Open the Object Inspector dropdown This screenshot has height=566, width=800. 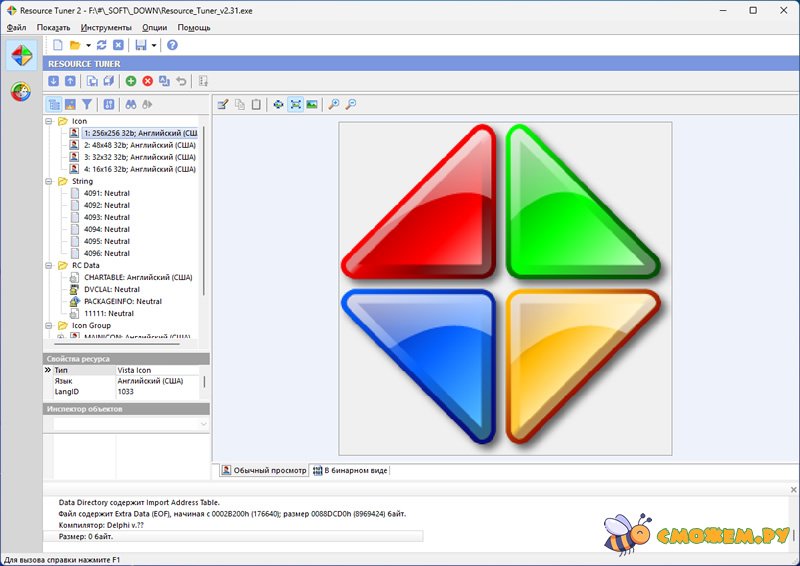[x=204, y=424]
